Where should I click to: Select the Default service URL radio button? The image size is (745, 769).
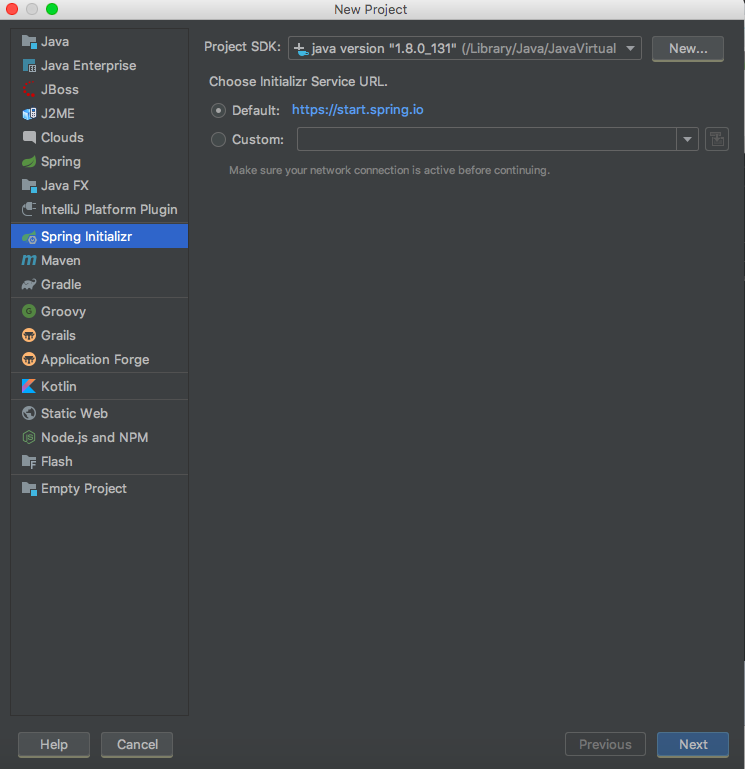(219, 110)
